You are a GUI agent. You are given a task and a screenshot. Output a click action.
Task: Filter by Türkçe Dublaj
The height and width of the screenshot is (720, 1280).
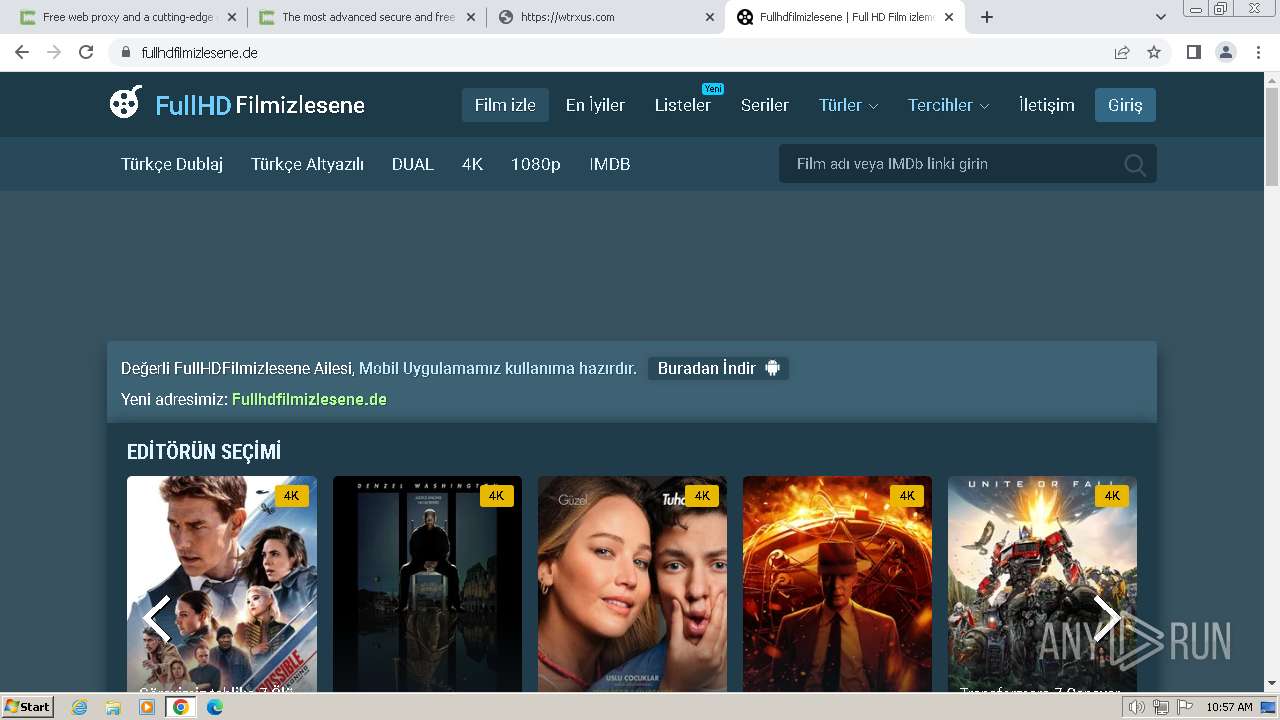(x=172, y=164)
